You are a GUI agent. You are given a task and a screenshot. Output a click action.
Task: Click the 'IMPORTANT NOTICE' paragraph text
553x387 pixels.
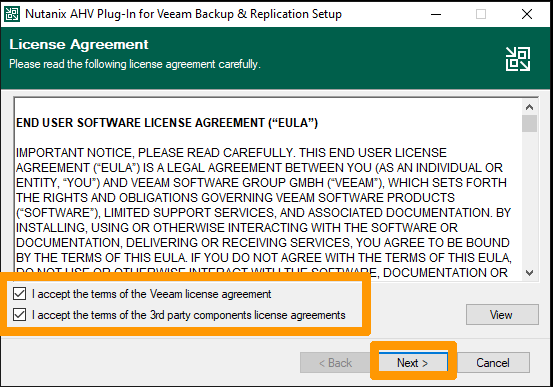[263, 213]
